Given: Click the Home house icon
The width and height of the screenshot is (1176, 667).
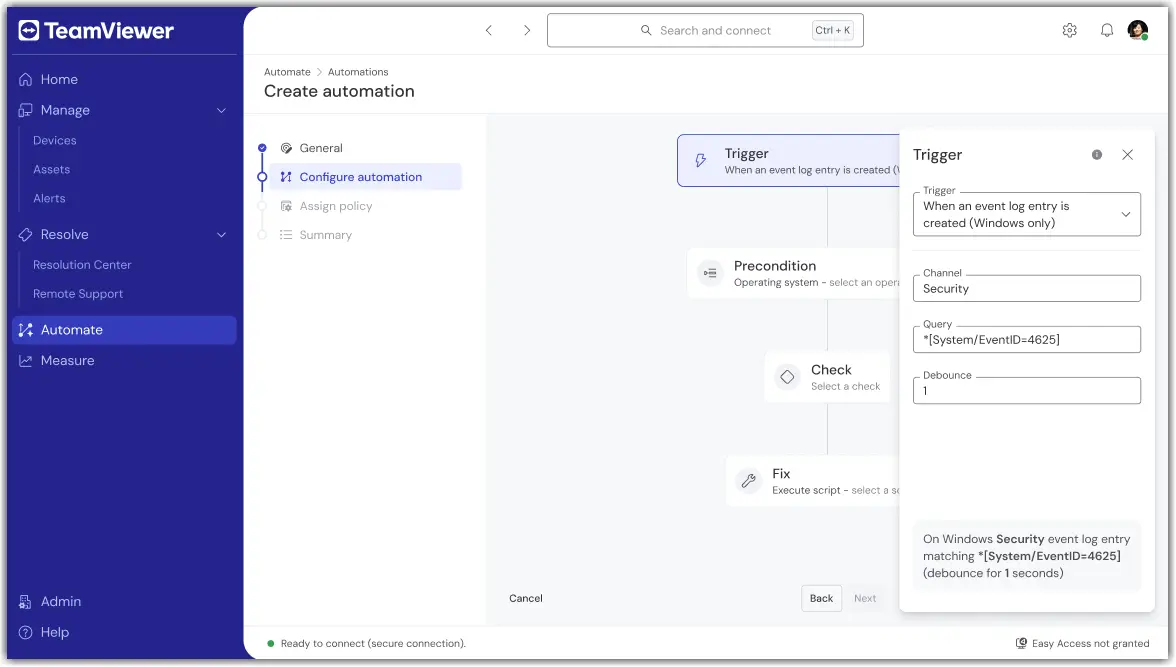Looking at the screenshot, I should [26, 80].
